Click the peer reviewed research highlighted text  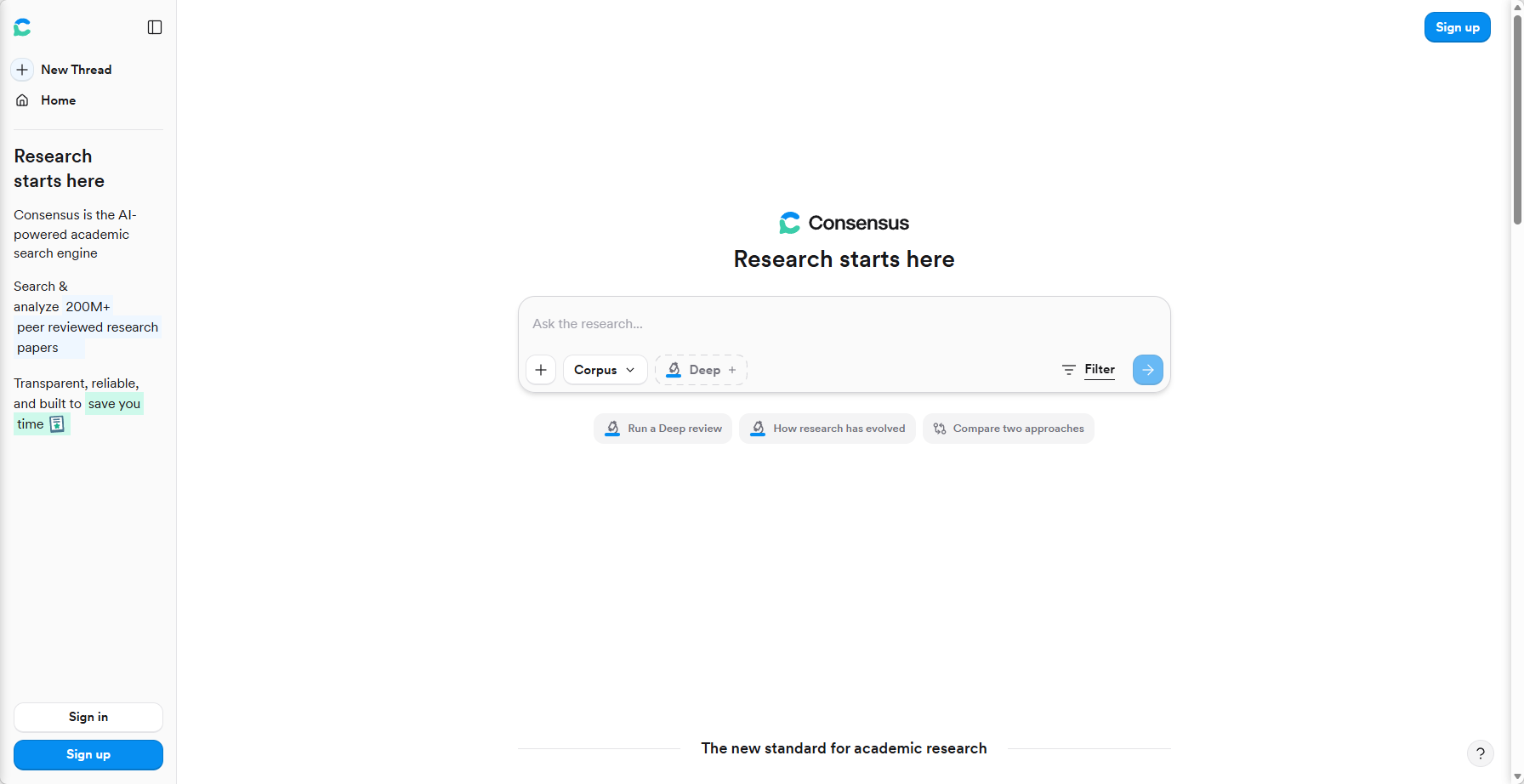pyautogui.click(x=88, y=327)
